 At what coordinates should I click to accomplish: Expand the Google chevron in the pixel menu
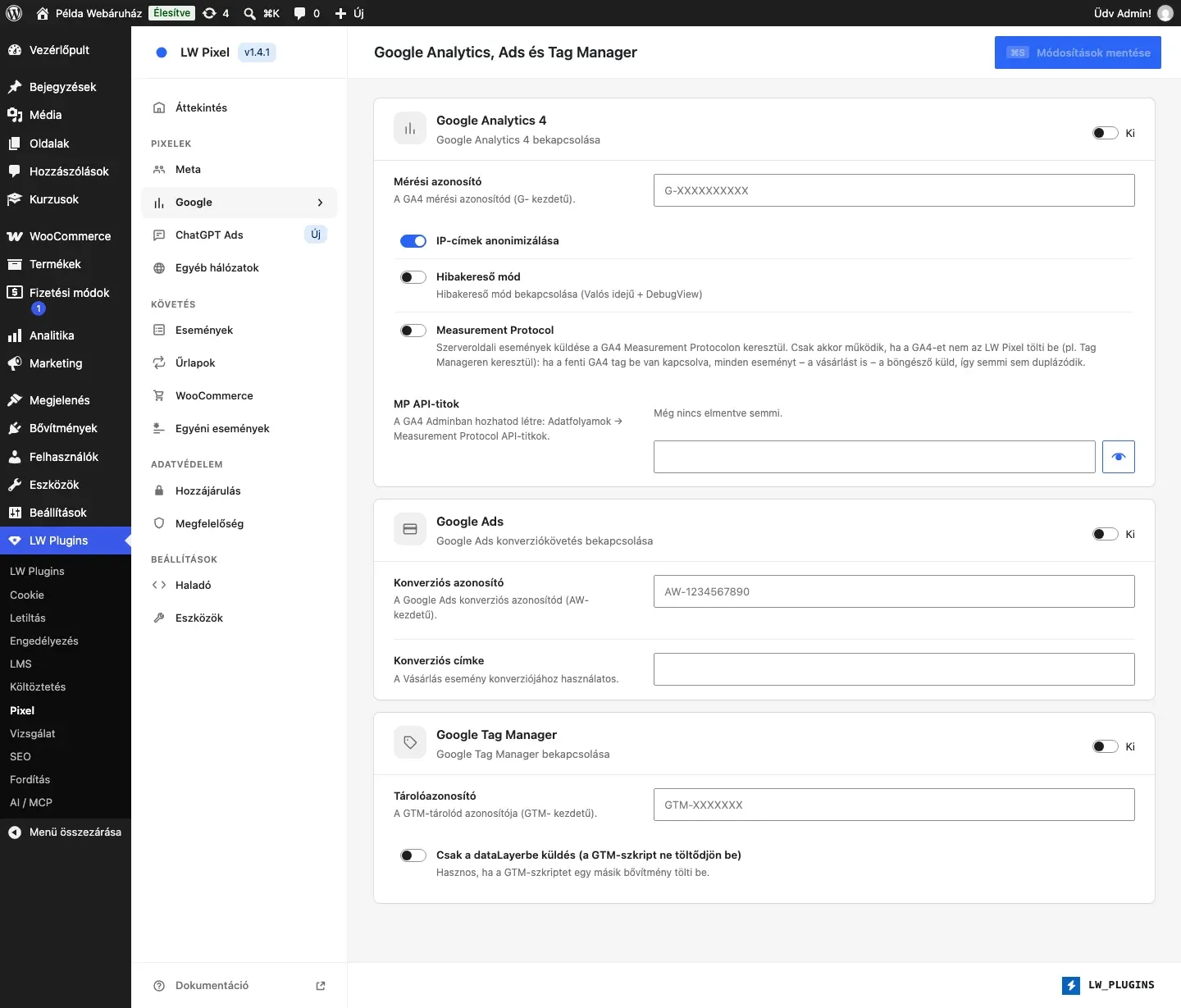coord(320,203)
